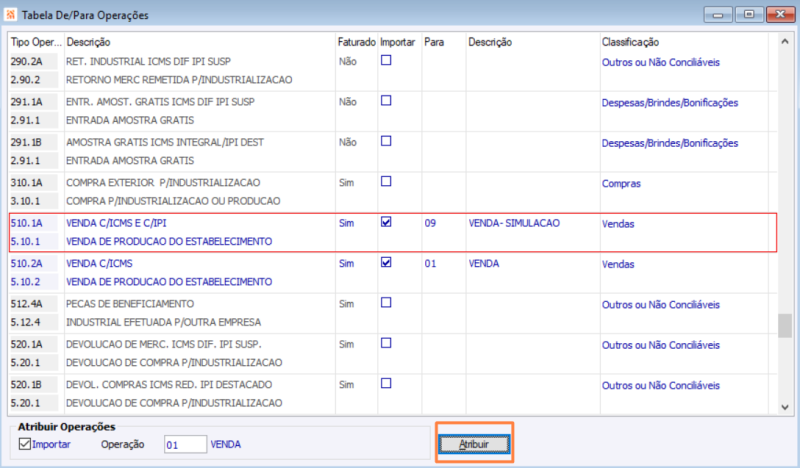The height and width of the screenshot is (468, 800).
Task: Close the Tabela De/Para Operações window
Action: point(780,14)
